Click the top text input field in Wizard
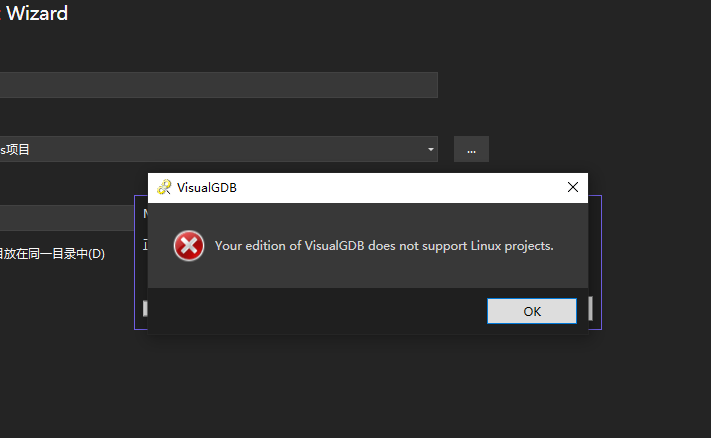The image size is (711, 438). click(x=219, y=85)
